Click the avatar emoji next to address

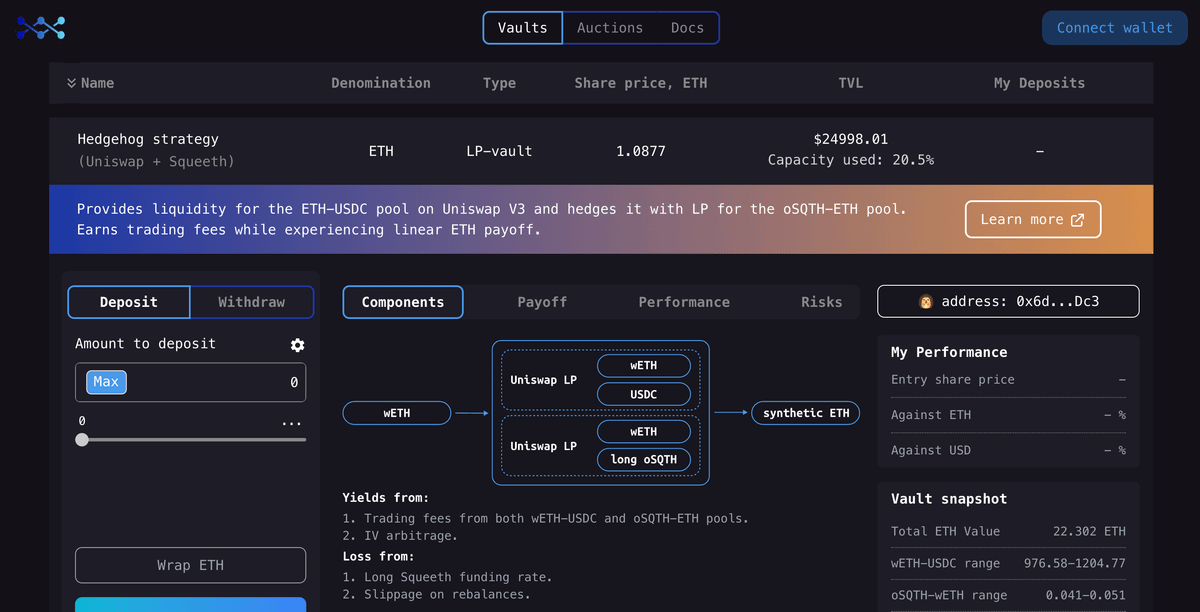[926, 301]
